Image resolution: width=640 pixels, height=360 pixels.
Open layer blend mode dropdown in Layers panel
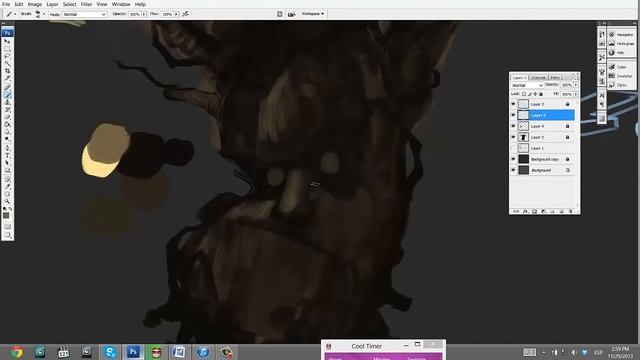[527, 85]
